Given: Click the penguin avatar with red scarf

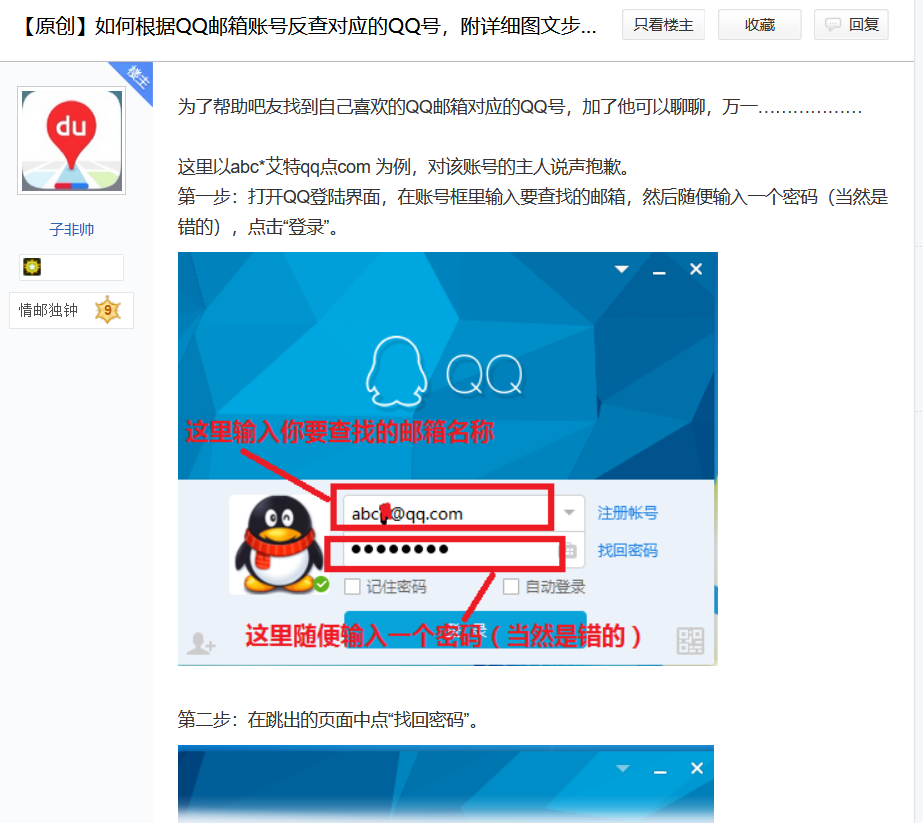Looking at the screenshot, I should (x=277, y=543).
